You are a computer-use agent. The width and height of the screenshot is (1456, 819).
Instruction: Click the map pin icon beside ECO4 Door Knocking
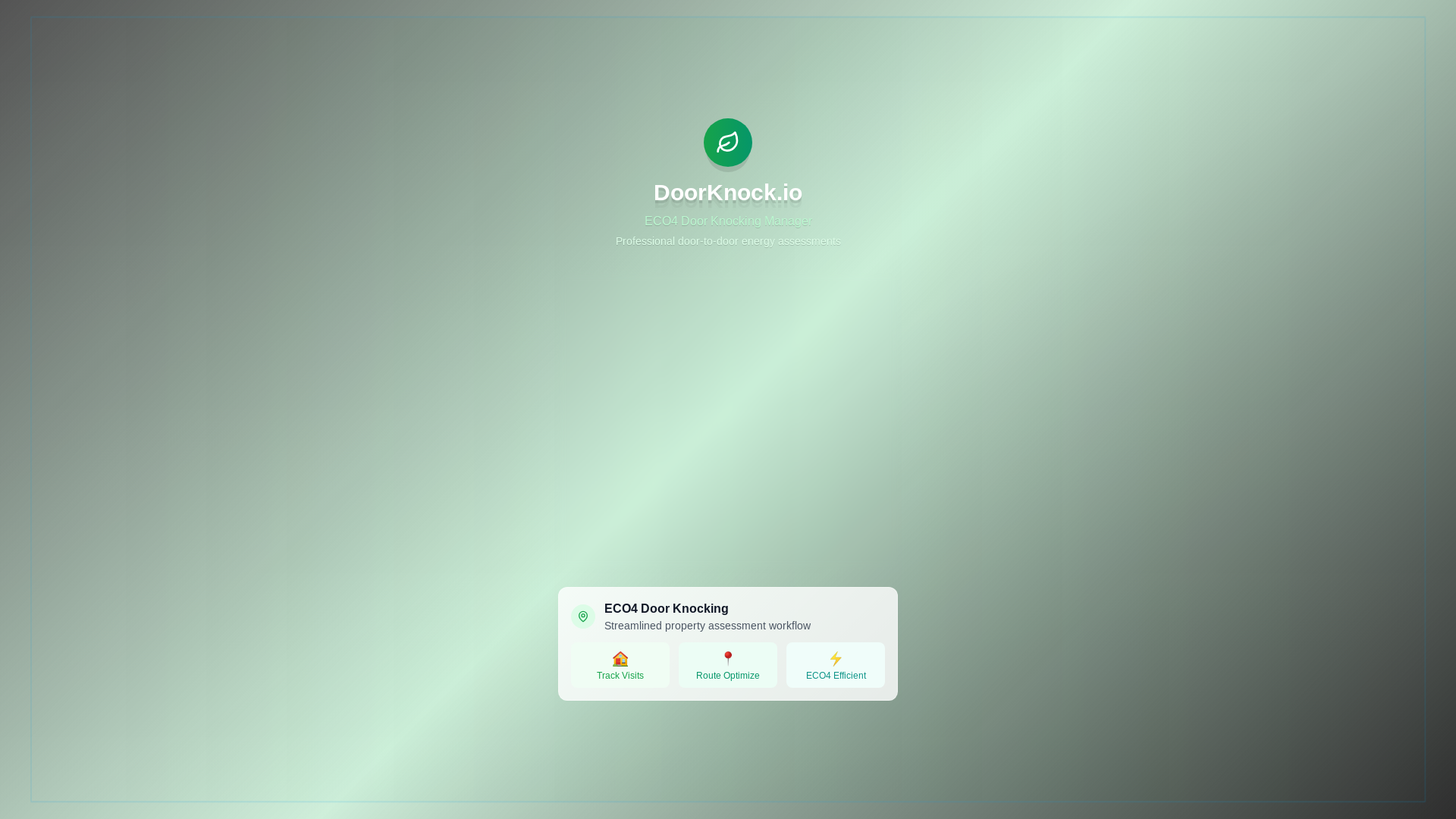[x=583, y=617]
